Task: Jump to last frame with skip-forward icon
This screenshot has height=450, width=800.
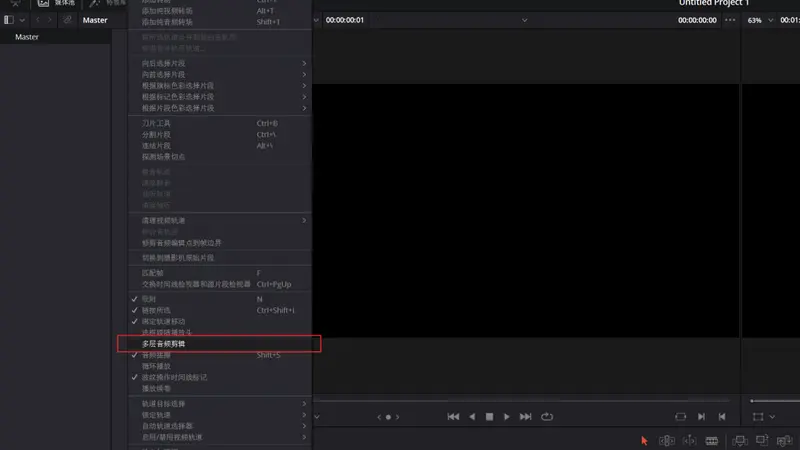Action: point(526,416)
